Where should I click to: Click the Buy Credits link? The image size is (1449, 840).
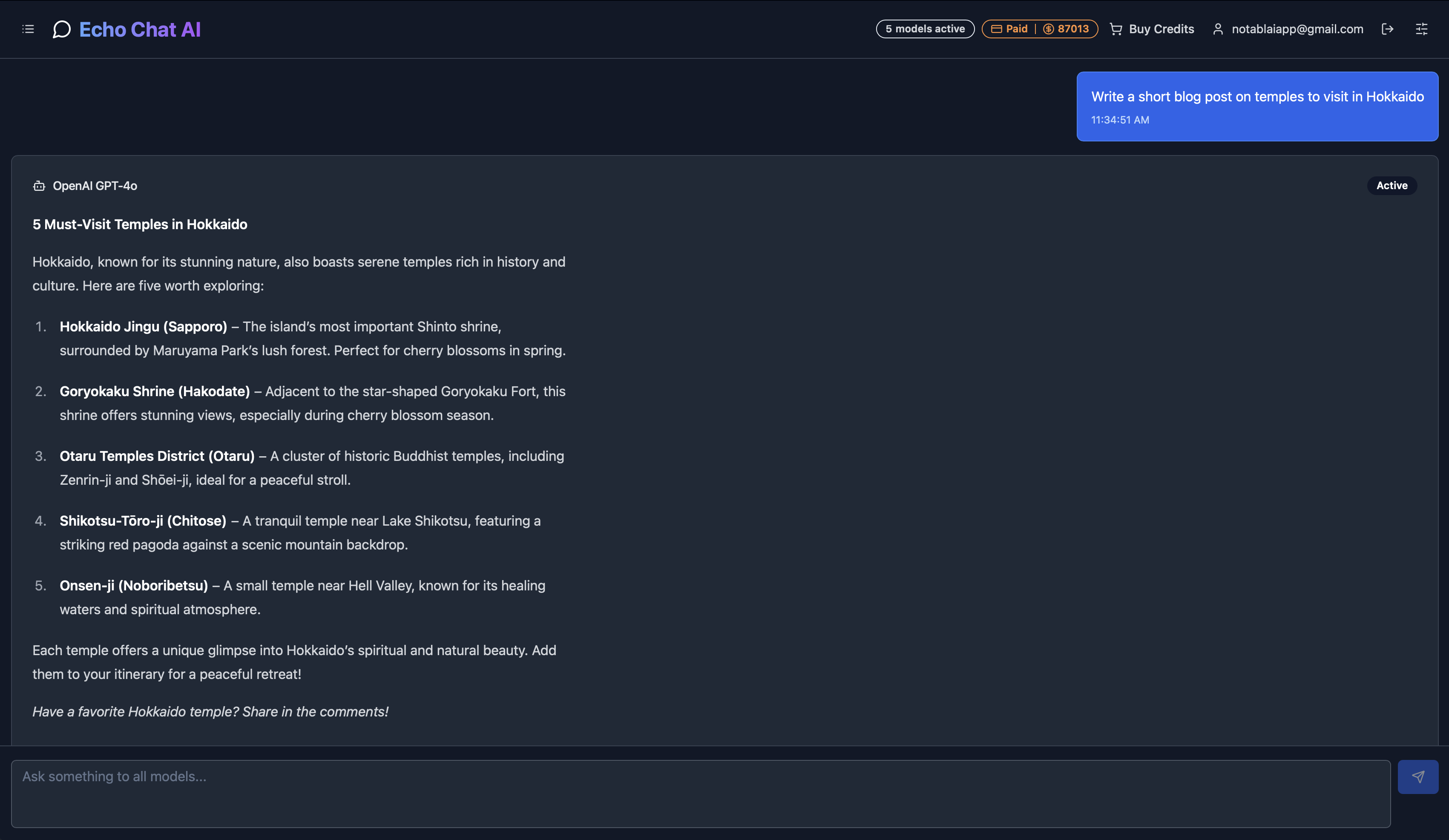[x=1152, y=29]
